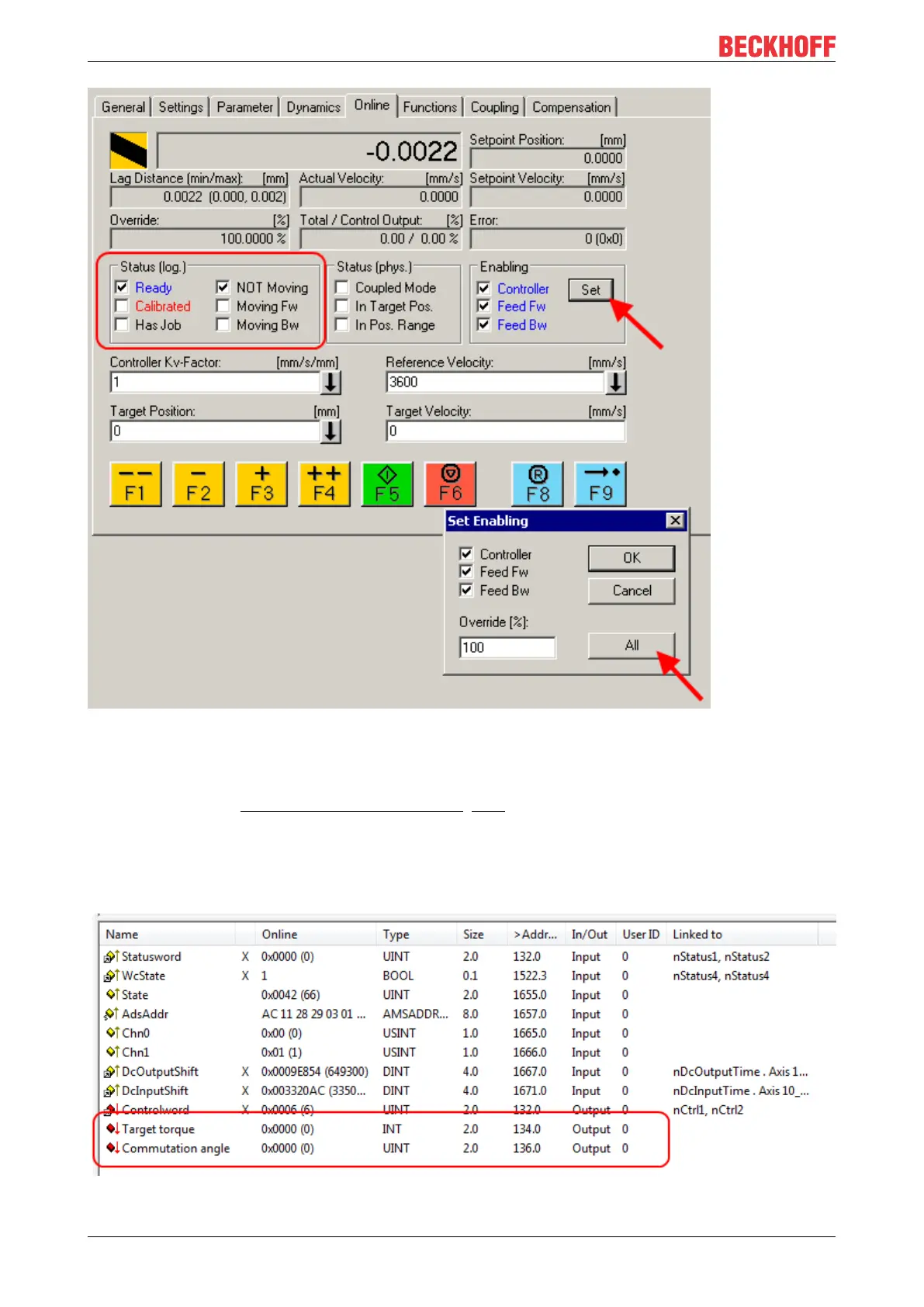Click the WcState variable icon
Image resolution: width=924 pixels, height=1307 pixels.
coord(112,976)
